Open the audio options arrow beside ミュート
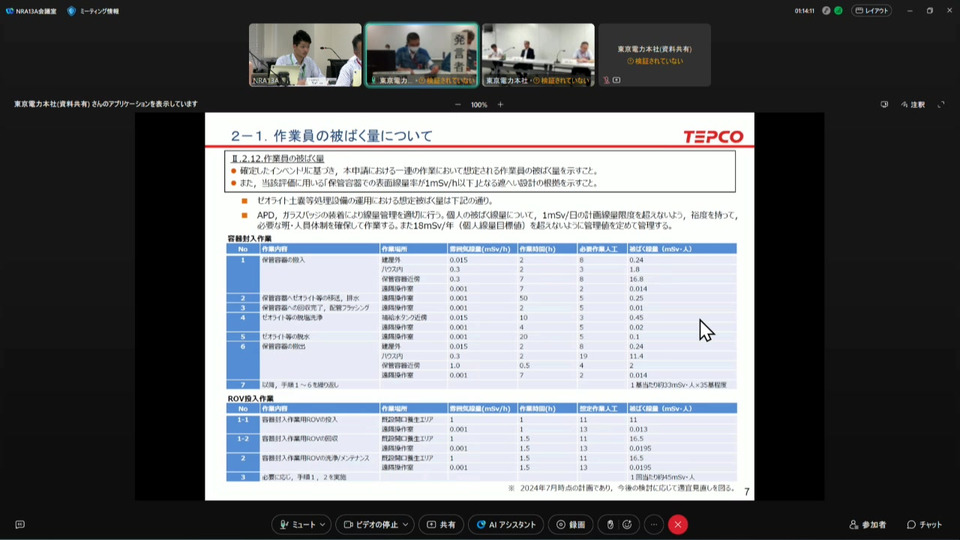Image resolution: width=960 pixels, height=540 pixels. (323, 525)
